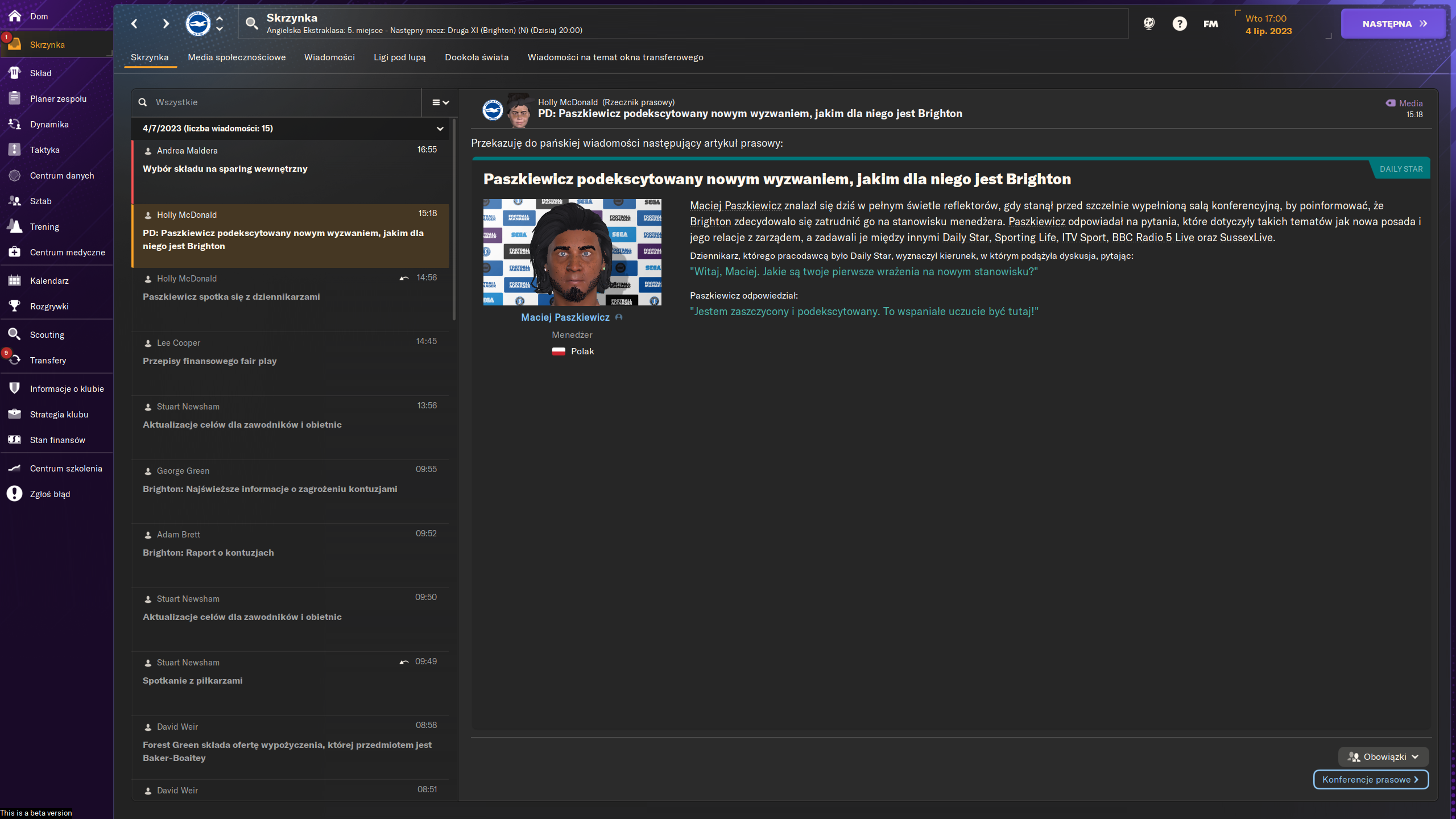This screenshot has width=1456, height=819.
Task: Go back with the left arrow
Action: (134, 24)
